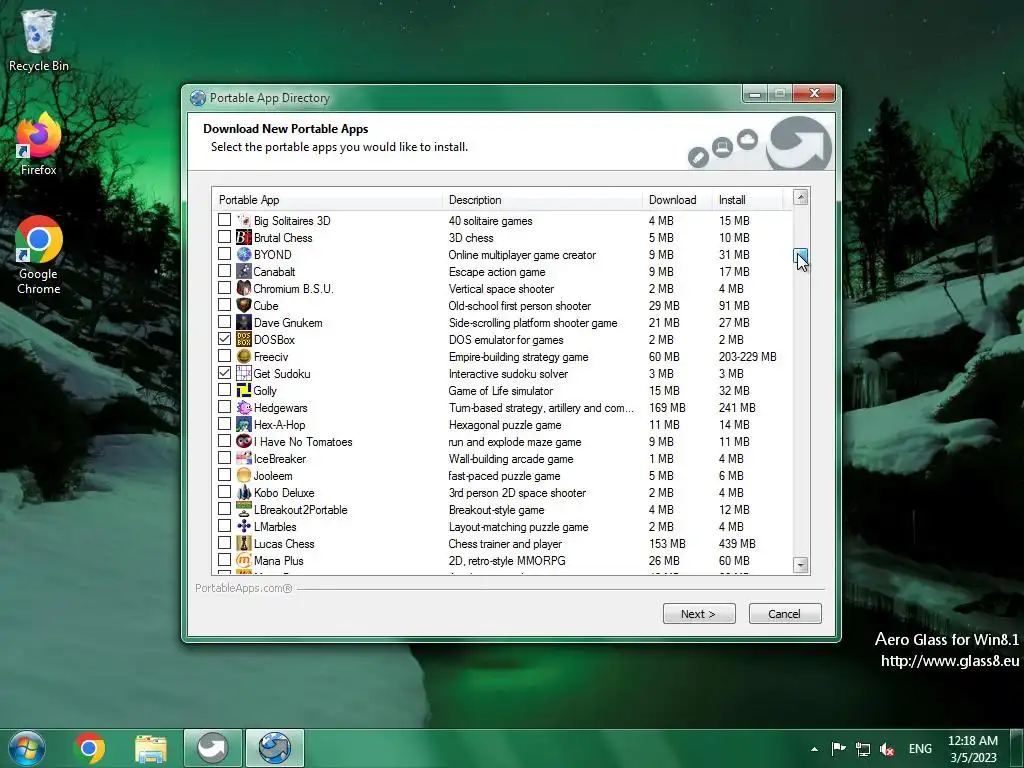
Task: Uncheck the DOSBox checkbox
Action: click(x=224, y=339)
